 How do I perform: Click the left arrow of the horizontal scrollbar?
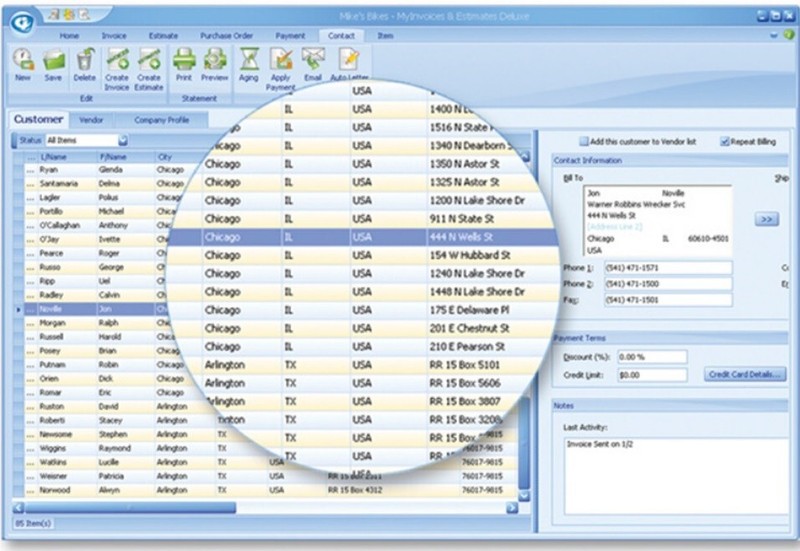tap(18, 508)
